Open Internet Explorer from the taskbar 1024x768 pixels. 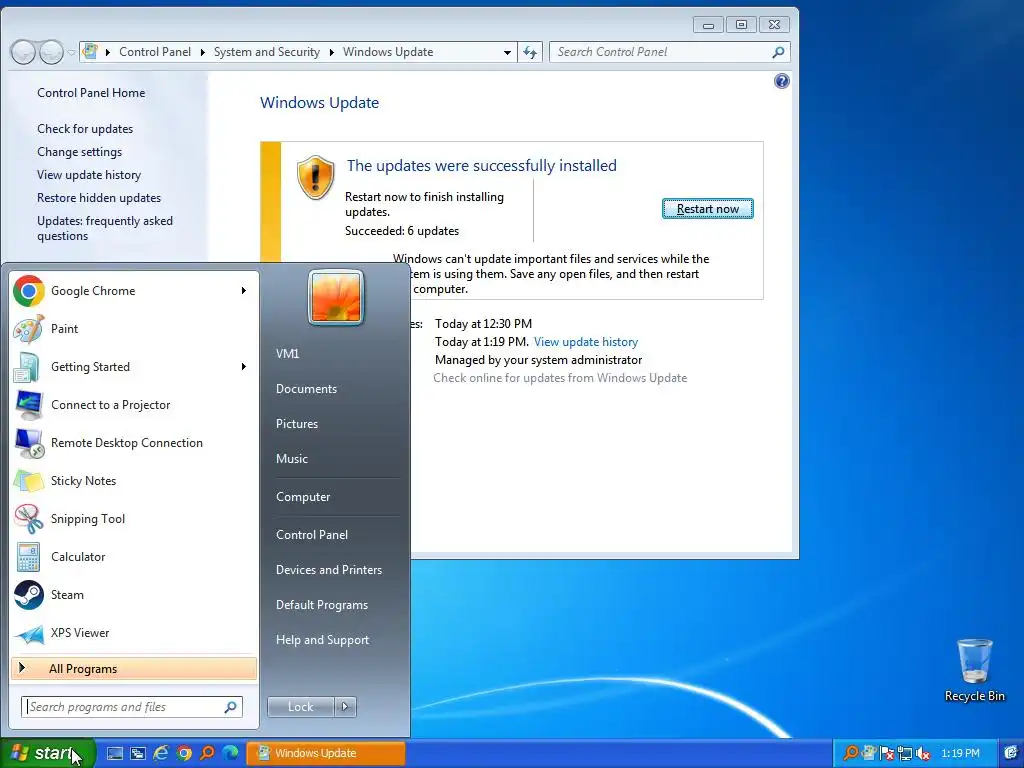(161, 753)
